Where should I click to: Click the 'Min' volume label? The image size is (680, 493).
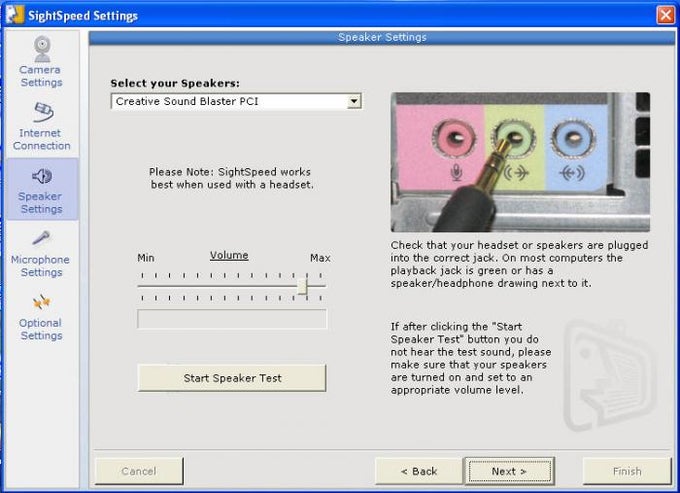pos(146,258)
